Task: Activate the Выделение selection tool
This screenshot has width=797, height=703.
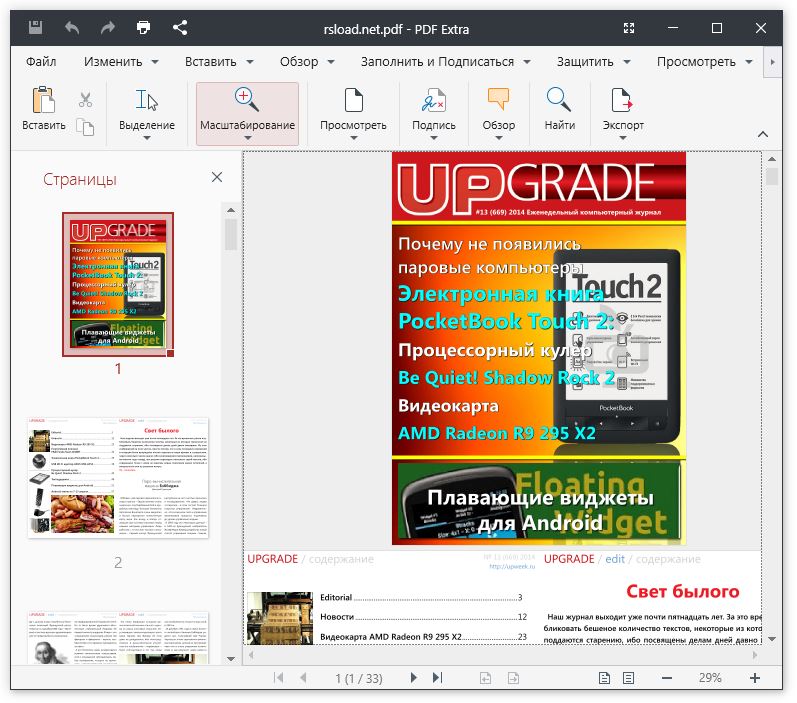Action: 147,109
